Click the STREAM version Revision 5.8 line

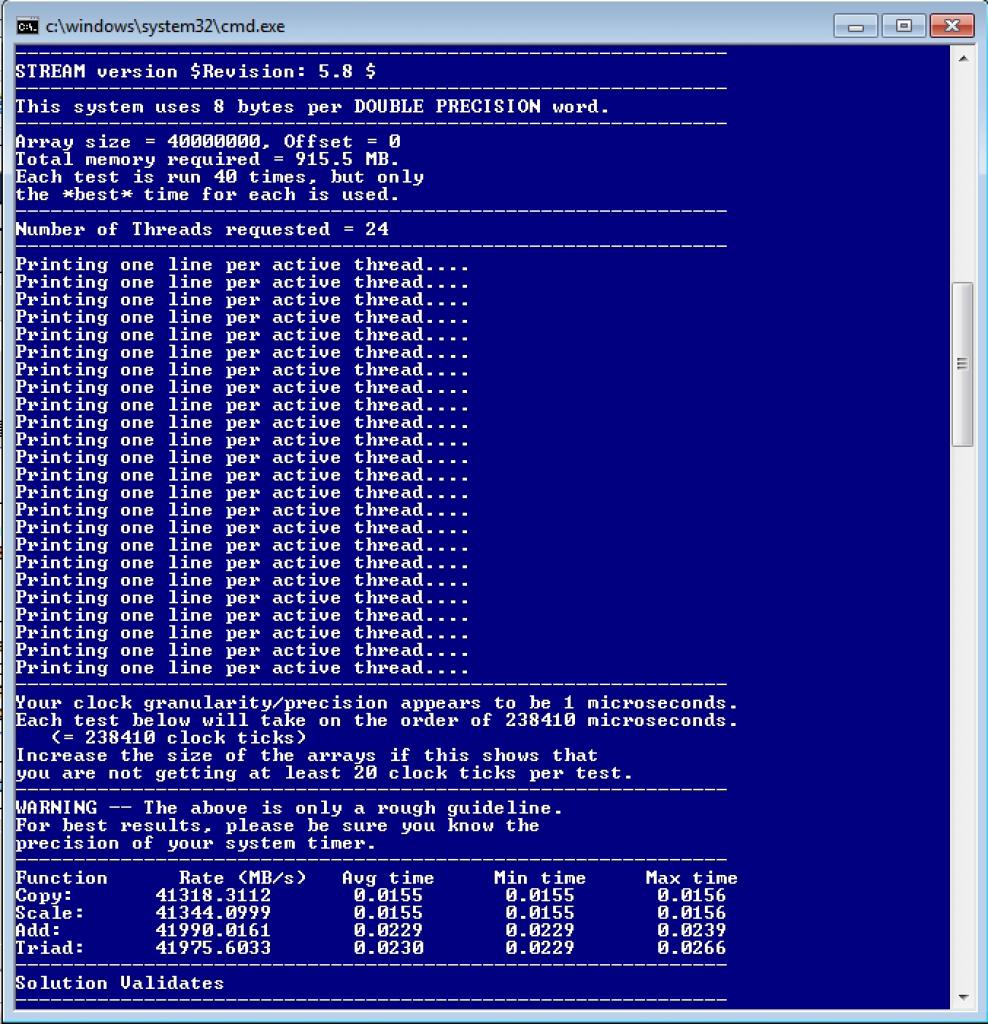[196, 71]
